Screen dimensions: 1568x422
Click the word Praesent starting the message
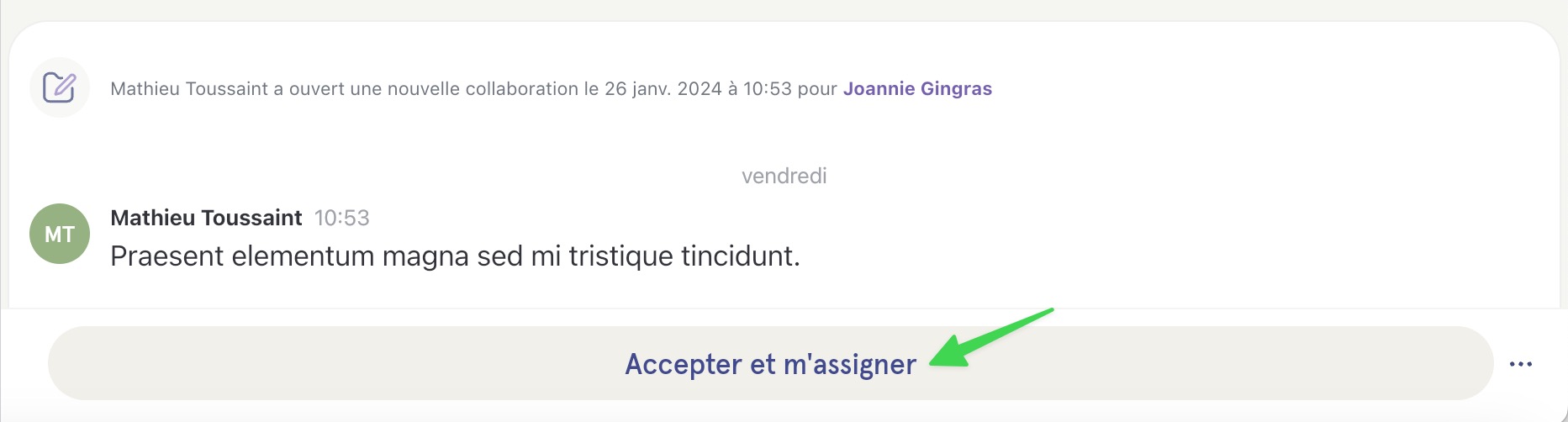pyautogui.click(x=166, y=256)
